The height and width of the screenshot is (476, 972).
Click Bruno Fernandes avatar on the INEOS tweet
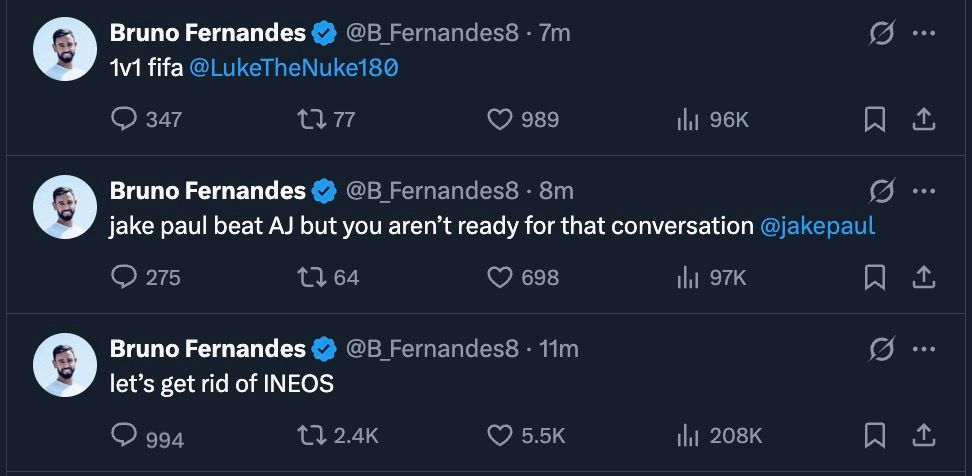tap(65, 365)
